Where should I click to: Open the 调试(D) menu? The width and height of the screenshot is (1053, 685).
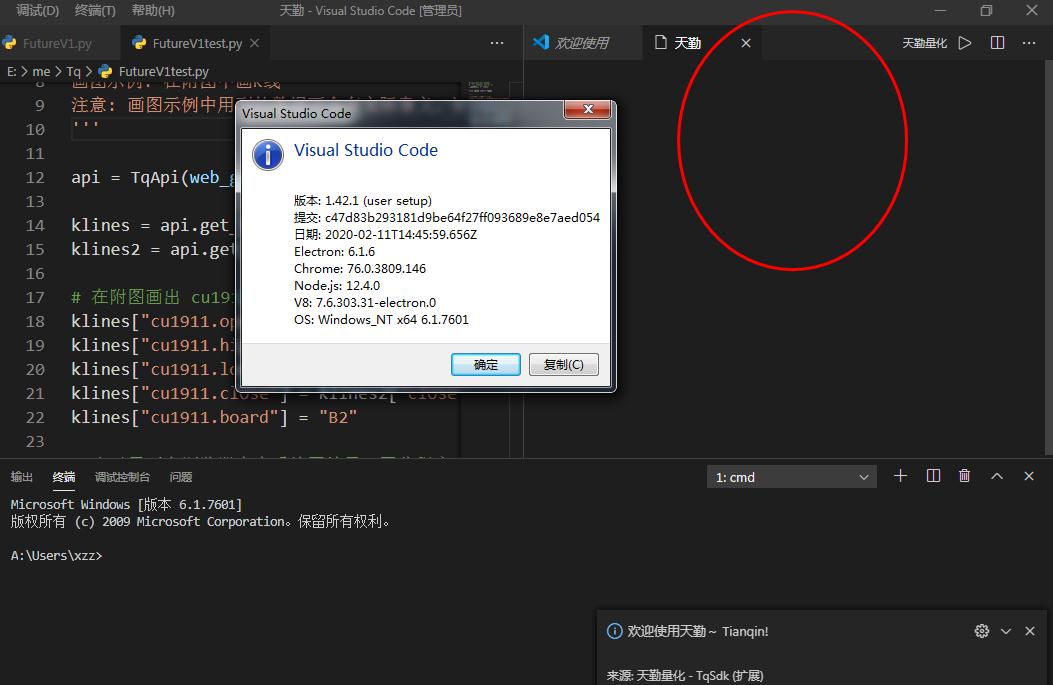38,10
